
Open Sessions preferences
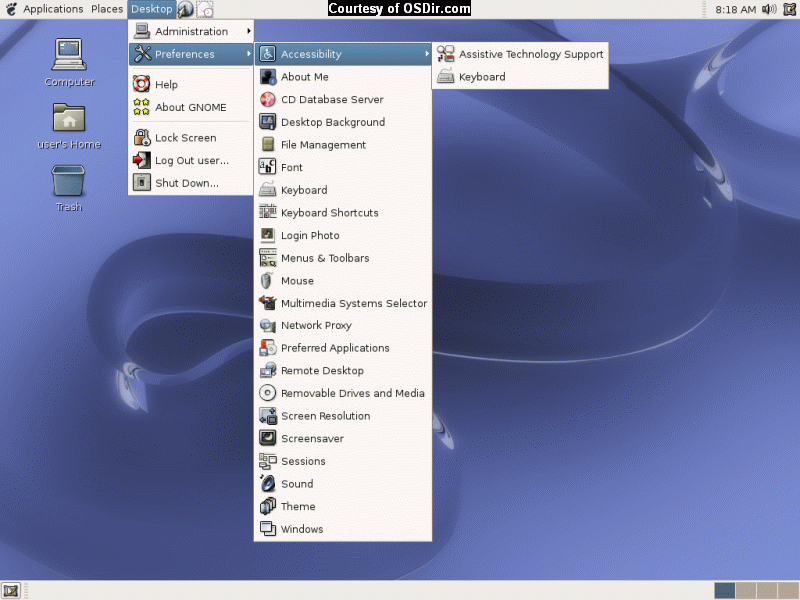click(343, 461)
